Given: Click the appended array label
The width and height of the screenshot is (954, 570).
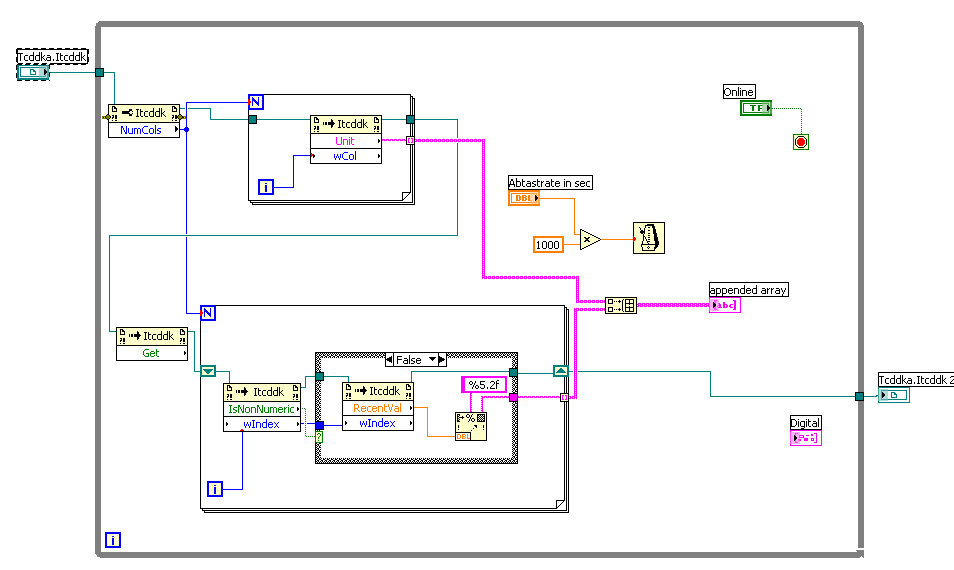Looking at the screenshot, I should [748, 290].
